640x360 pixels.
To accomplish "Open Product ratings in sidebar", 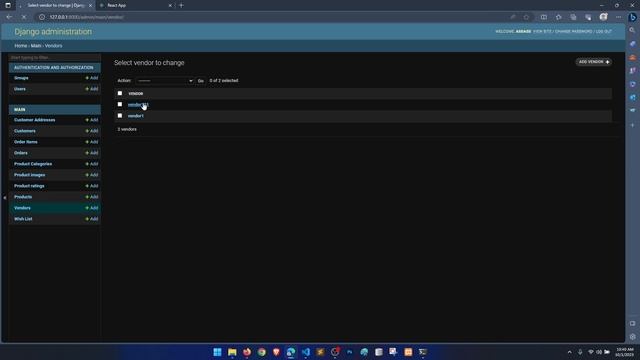I will [x=29, y=186].
